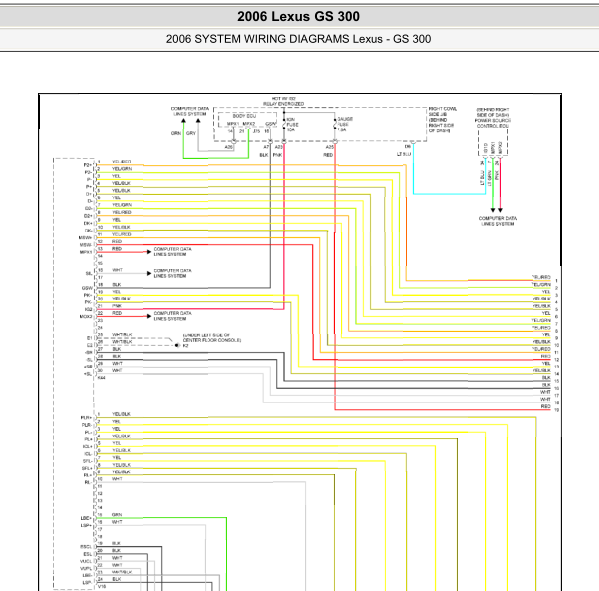Image resolution: width=599 pixels, height=591 pixels.
Task: Select the "SFL-" terminal label
Action: pos(87,461)
